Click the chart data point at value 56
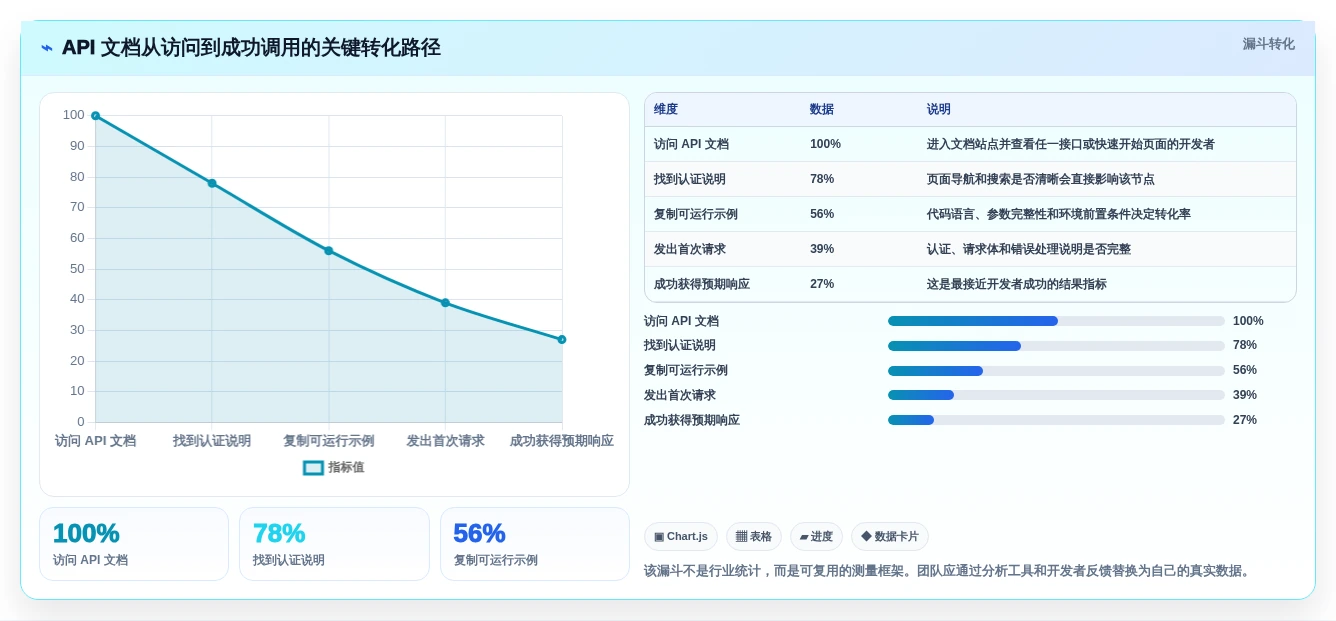Screen dimensions: 1336x621 click(328, 251)
